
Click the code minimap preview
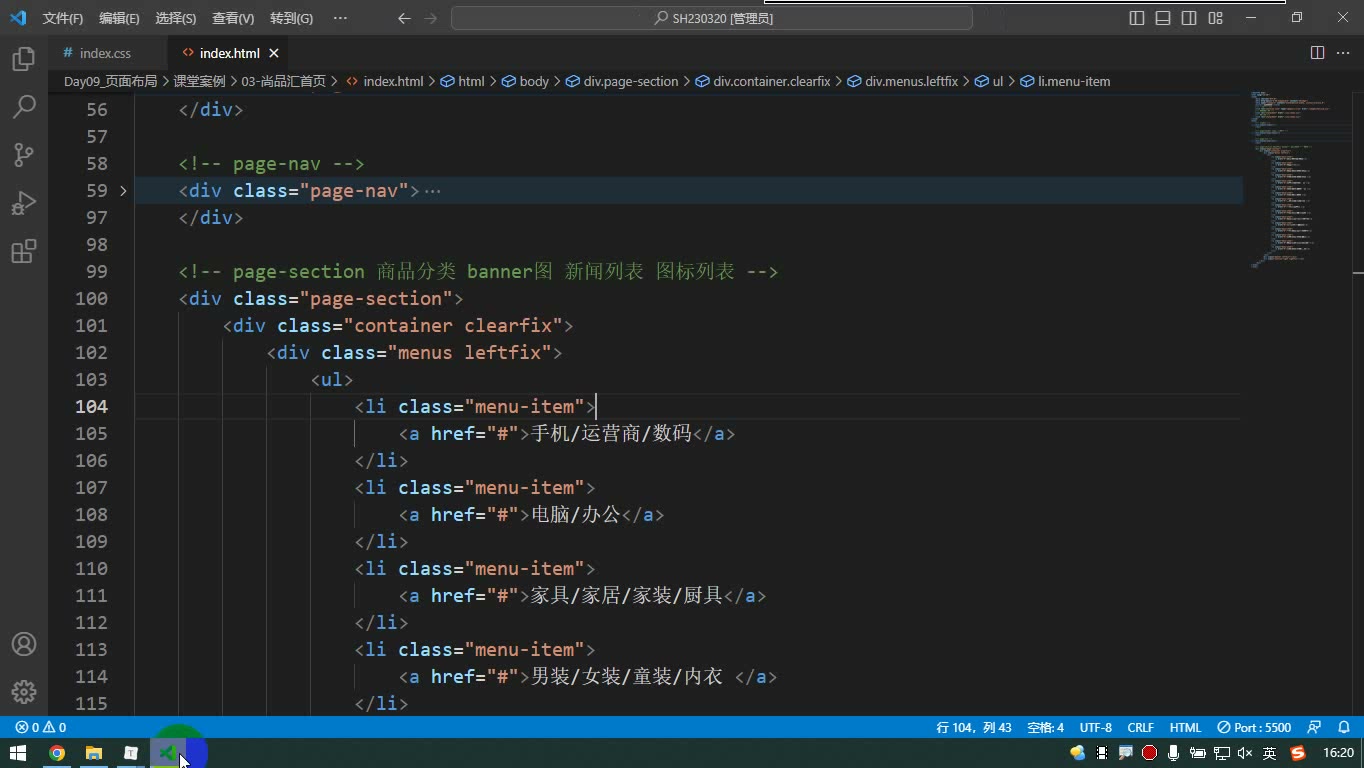[x=1297, y=180]
